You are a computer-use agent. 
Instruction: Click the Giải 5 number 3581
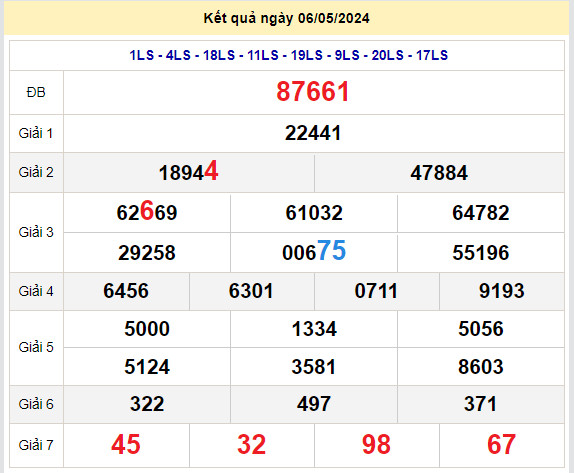pyautogui.click(x=314, y=366)
